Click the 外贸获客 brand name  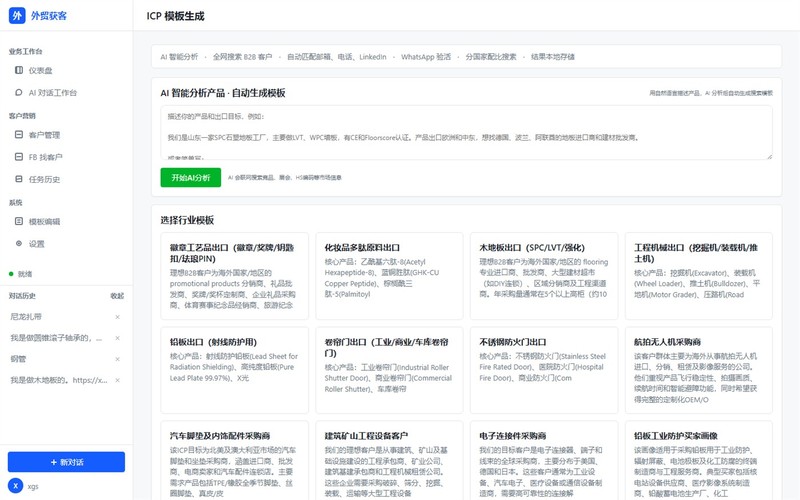coord(49,16)
